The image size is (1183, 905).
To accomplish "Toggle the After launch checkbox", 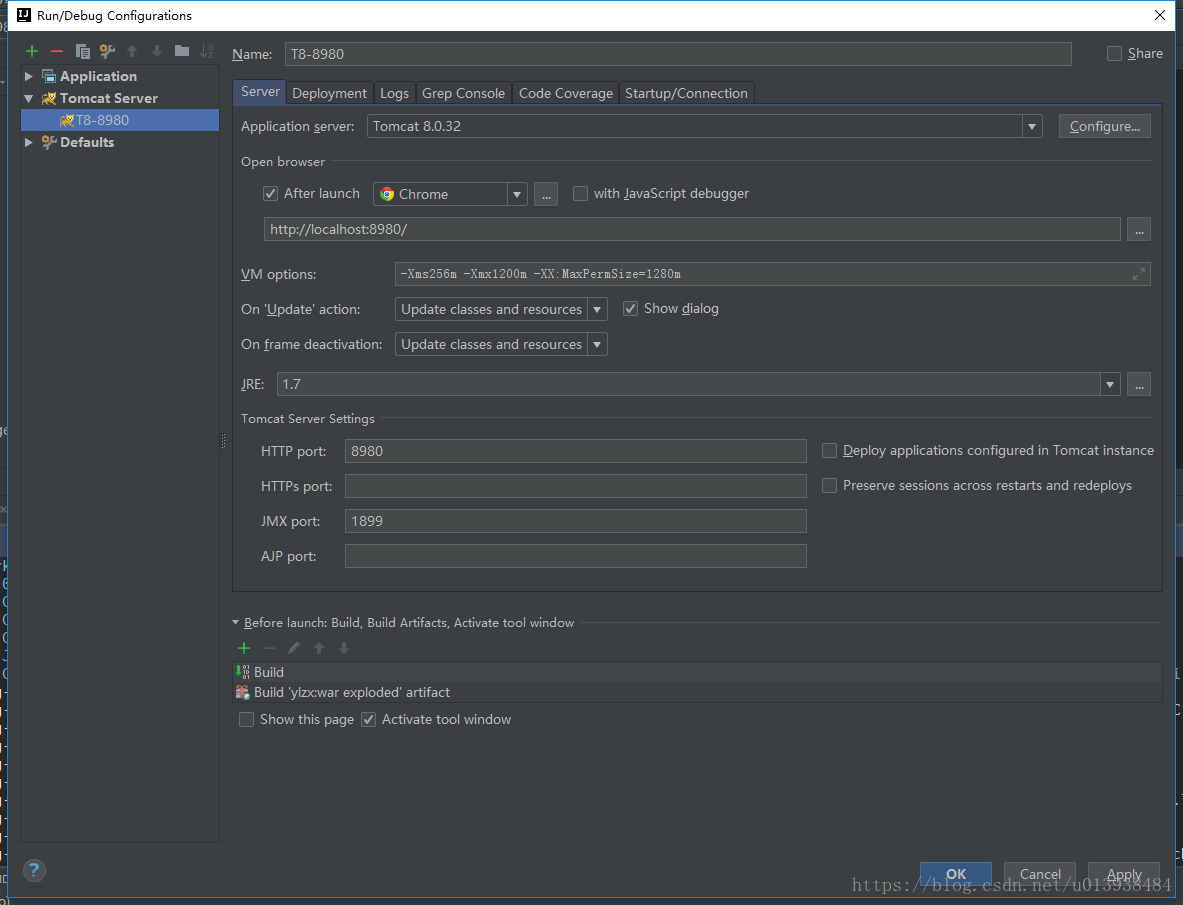I will (x=270, y=194).
